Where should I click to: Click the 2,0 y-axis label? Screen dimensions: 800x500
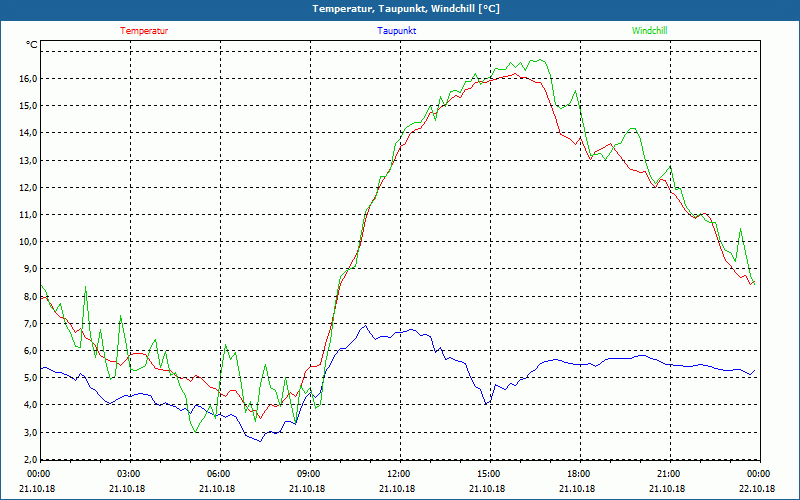tap(29, 460)
